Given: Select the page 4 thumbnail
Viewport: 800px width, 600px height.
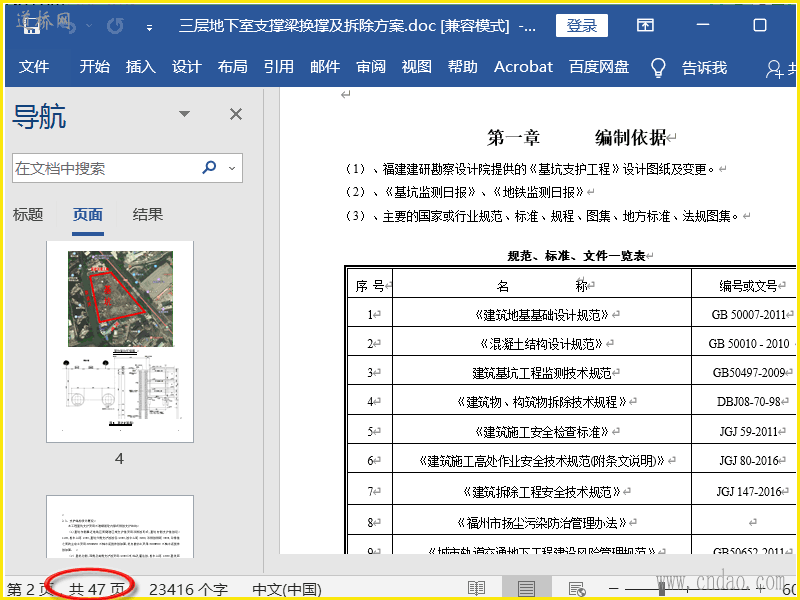Looking at the screenshot, I should coord(120,342).
